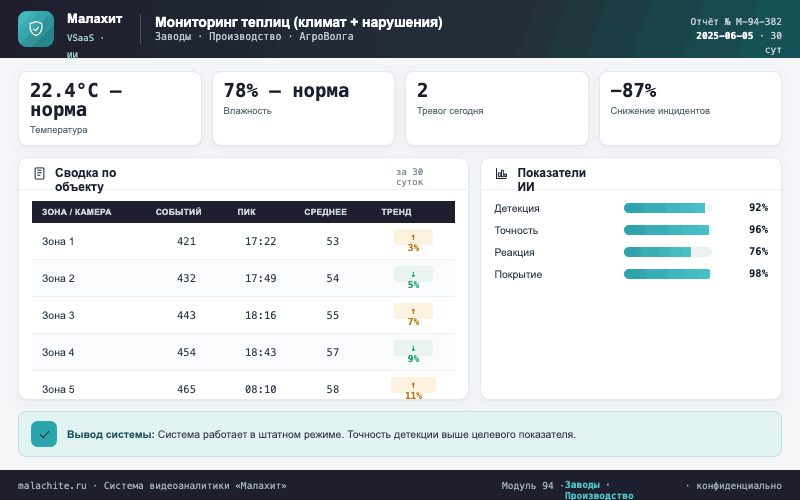800x500 pixels.
Task: Click the peak time 17:22
Action: point(261,242)
